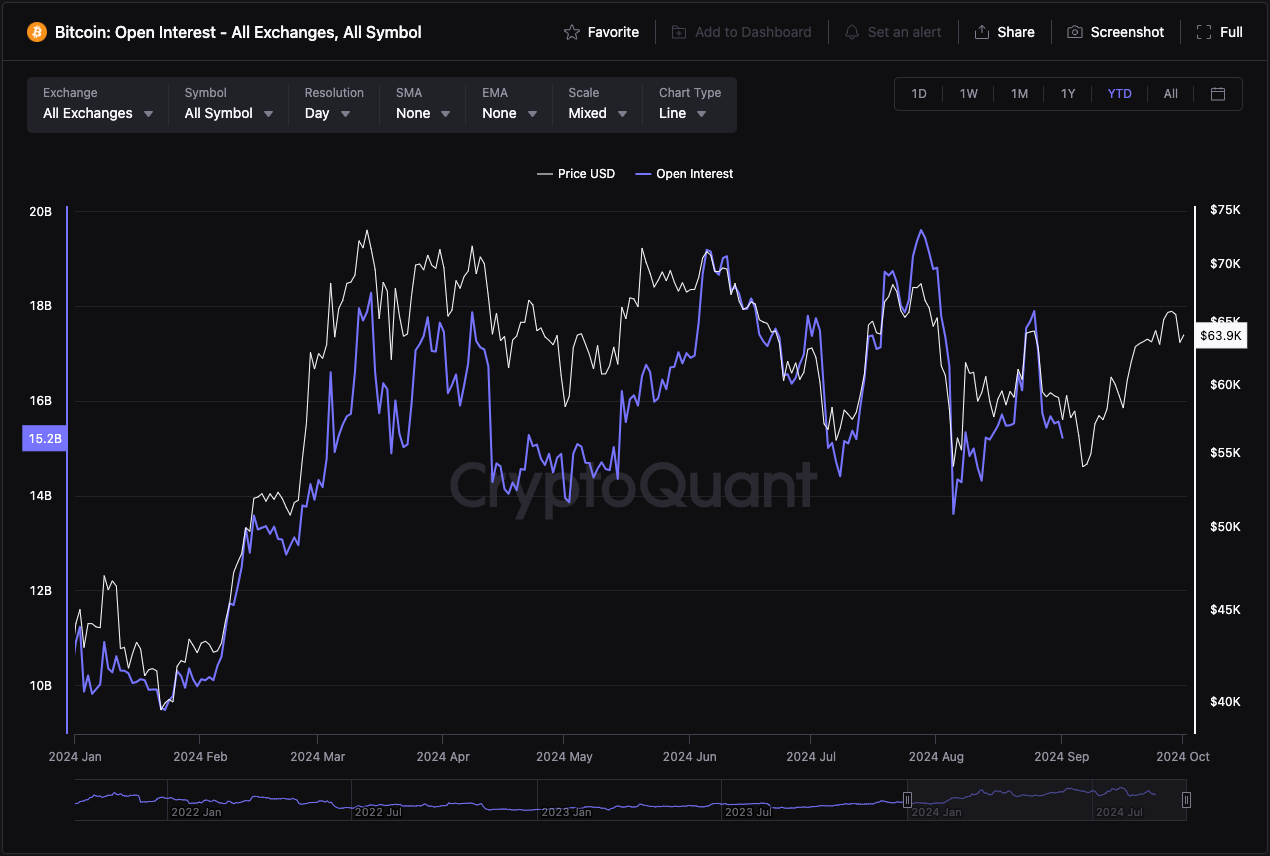Image resolution: width=1270 pixels, height=856 pixels.
Task: Click the $60K right axis label
Action: click(x=1225, y=385)
